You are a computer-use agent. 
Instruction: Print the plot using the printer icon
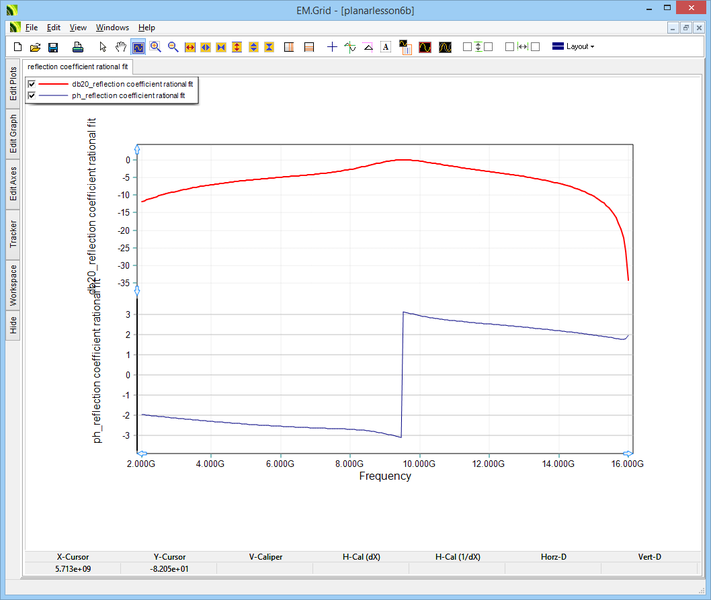click(77, 47)
